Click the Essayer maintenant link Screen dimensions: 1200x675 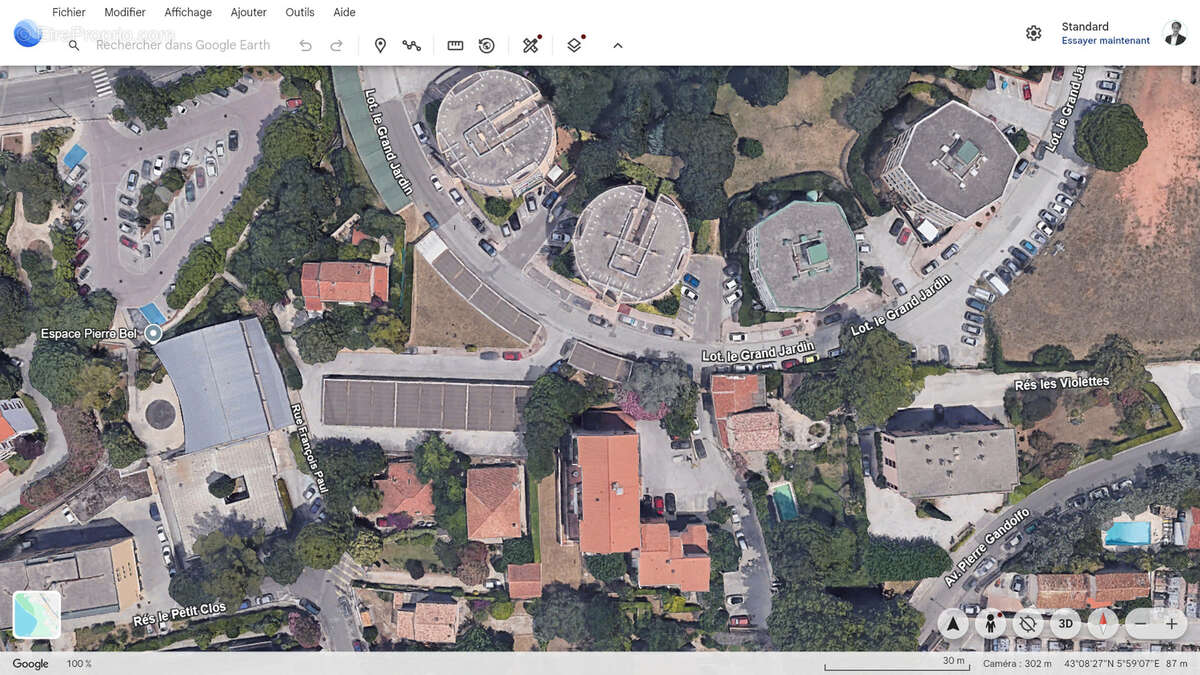click(x=1105, y=40)
